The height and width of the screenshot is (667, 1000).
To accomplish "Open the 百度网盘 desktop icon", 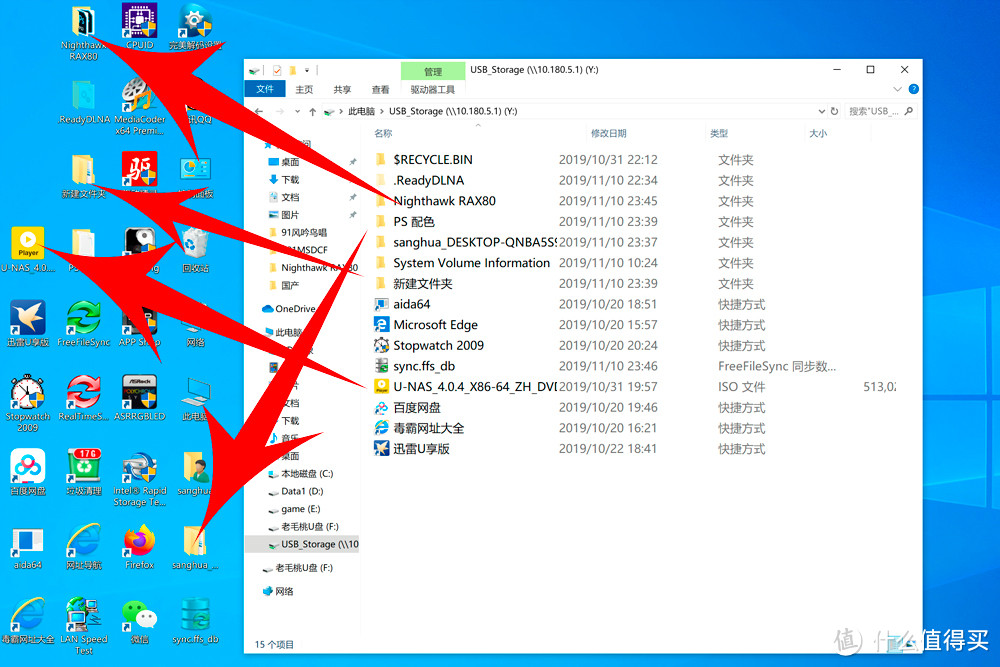I will pyautogui.click(x=27, y=472).
